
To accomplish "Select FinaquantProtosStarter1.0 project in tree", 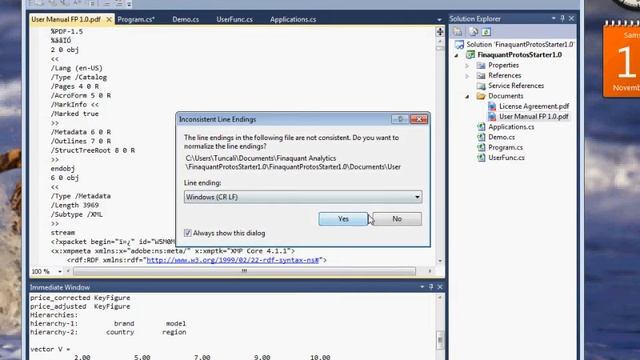I will (x=520, y=55).
